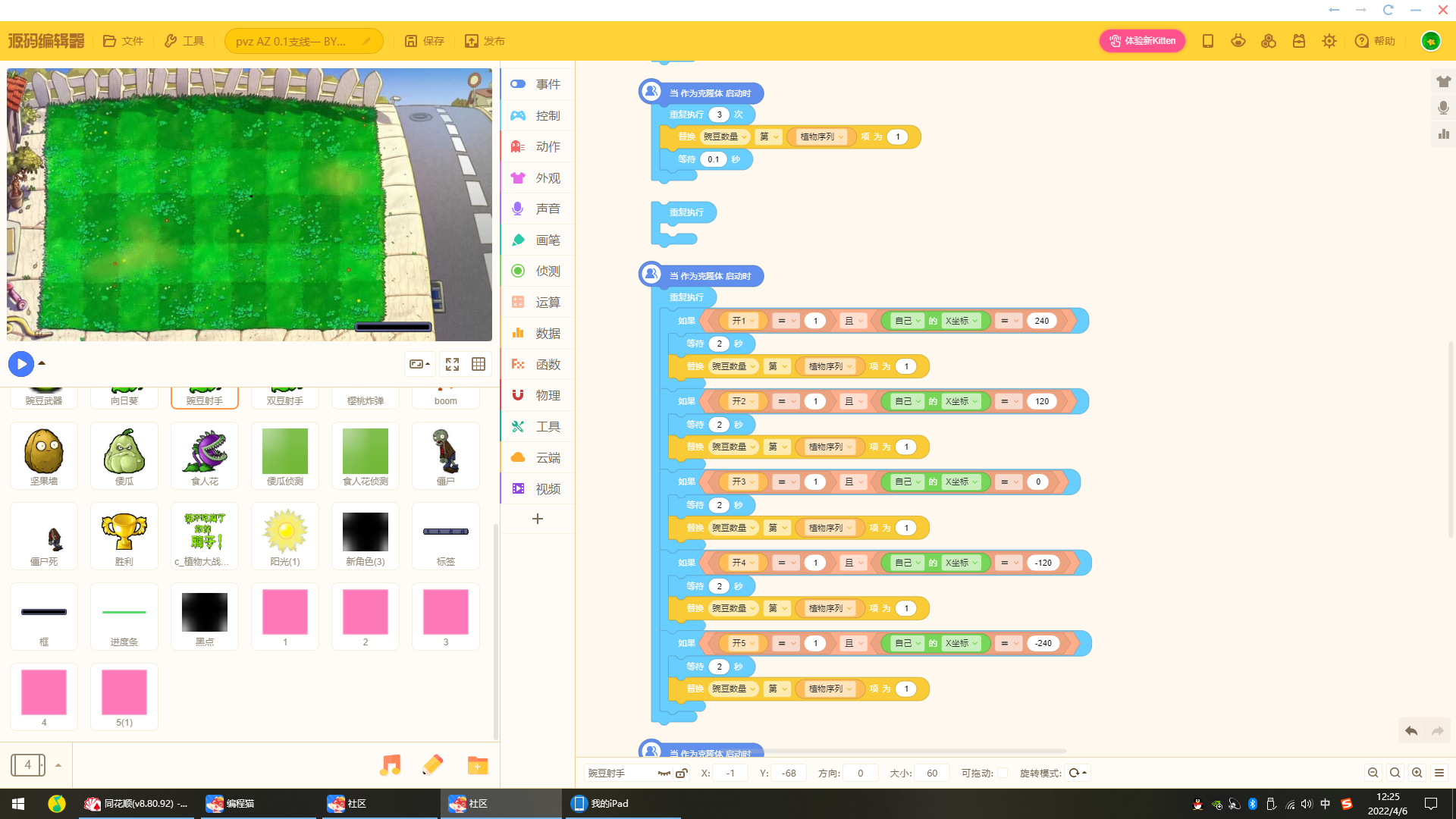Select the 食人花 chomper sprite

pyautogui.click(x=205, y=456)
